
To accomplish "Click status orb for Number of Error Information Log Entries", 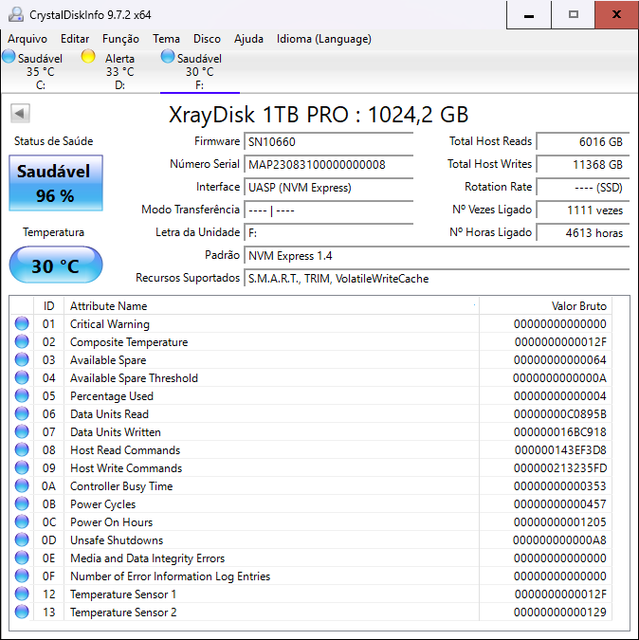I will (22, 576).
